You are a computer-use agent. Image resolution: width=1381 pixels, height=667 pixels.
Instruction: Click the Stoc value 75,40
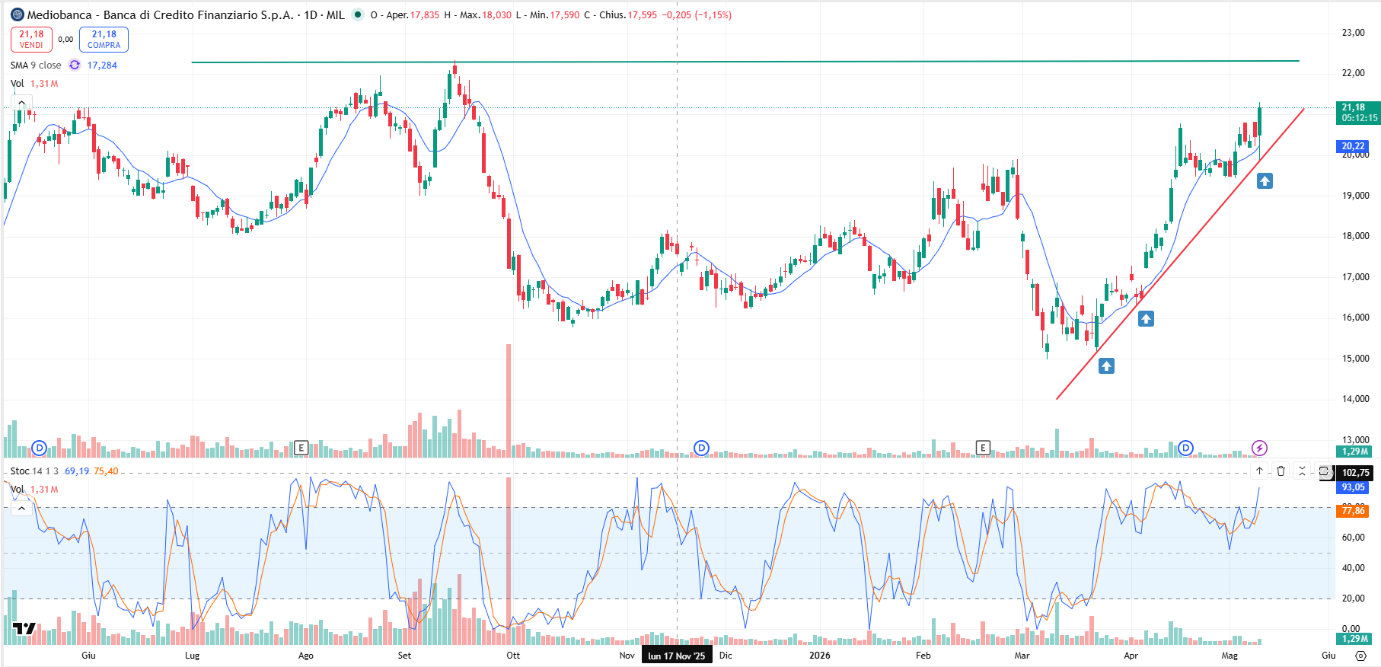(x=106, y=469)
